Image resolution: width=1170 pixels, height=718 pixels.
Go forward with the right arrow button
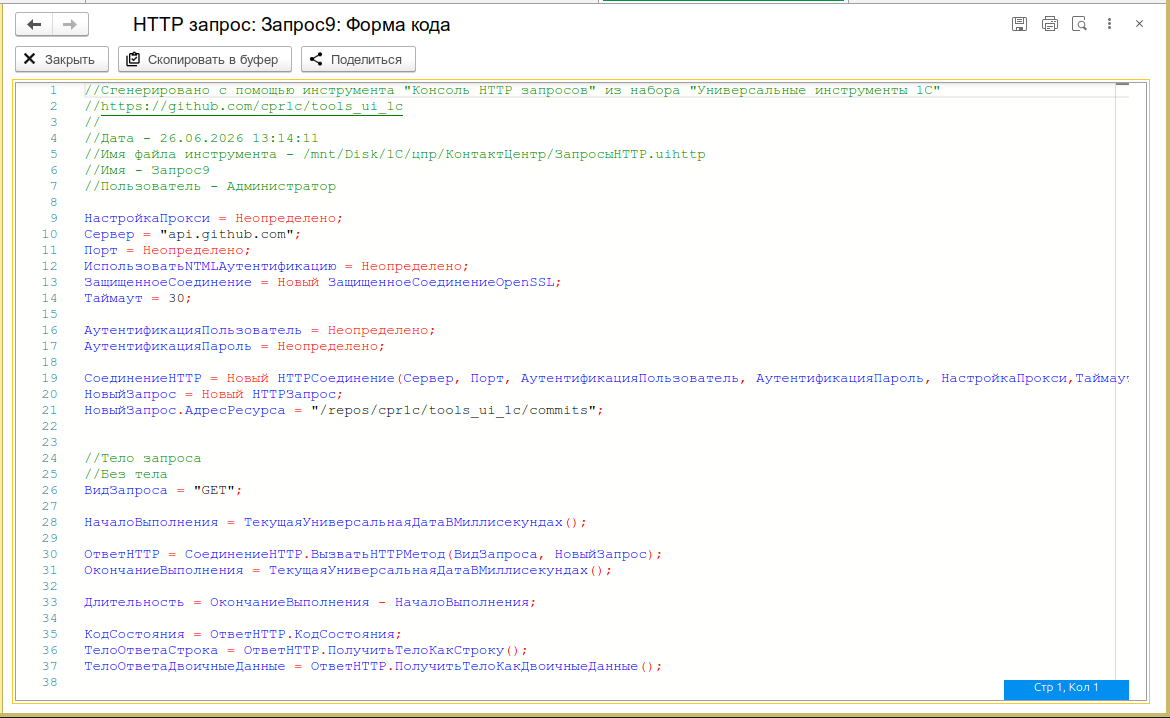[x=70, y=25]
